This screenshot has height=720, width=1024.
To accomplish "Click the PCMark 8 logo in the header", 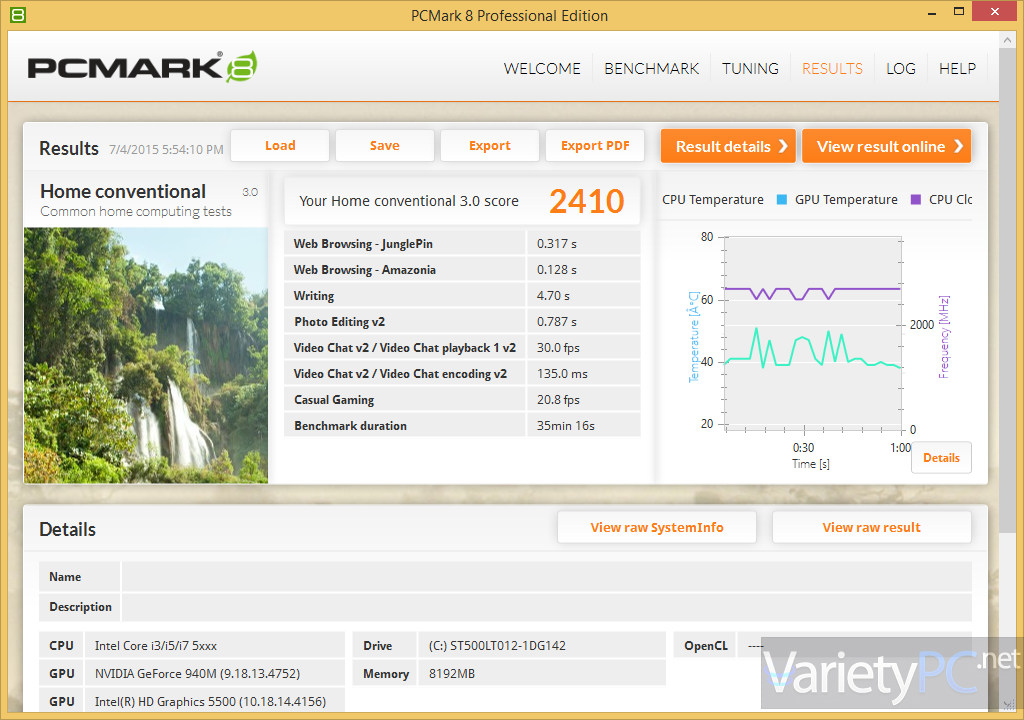I will 142,67.
